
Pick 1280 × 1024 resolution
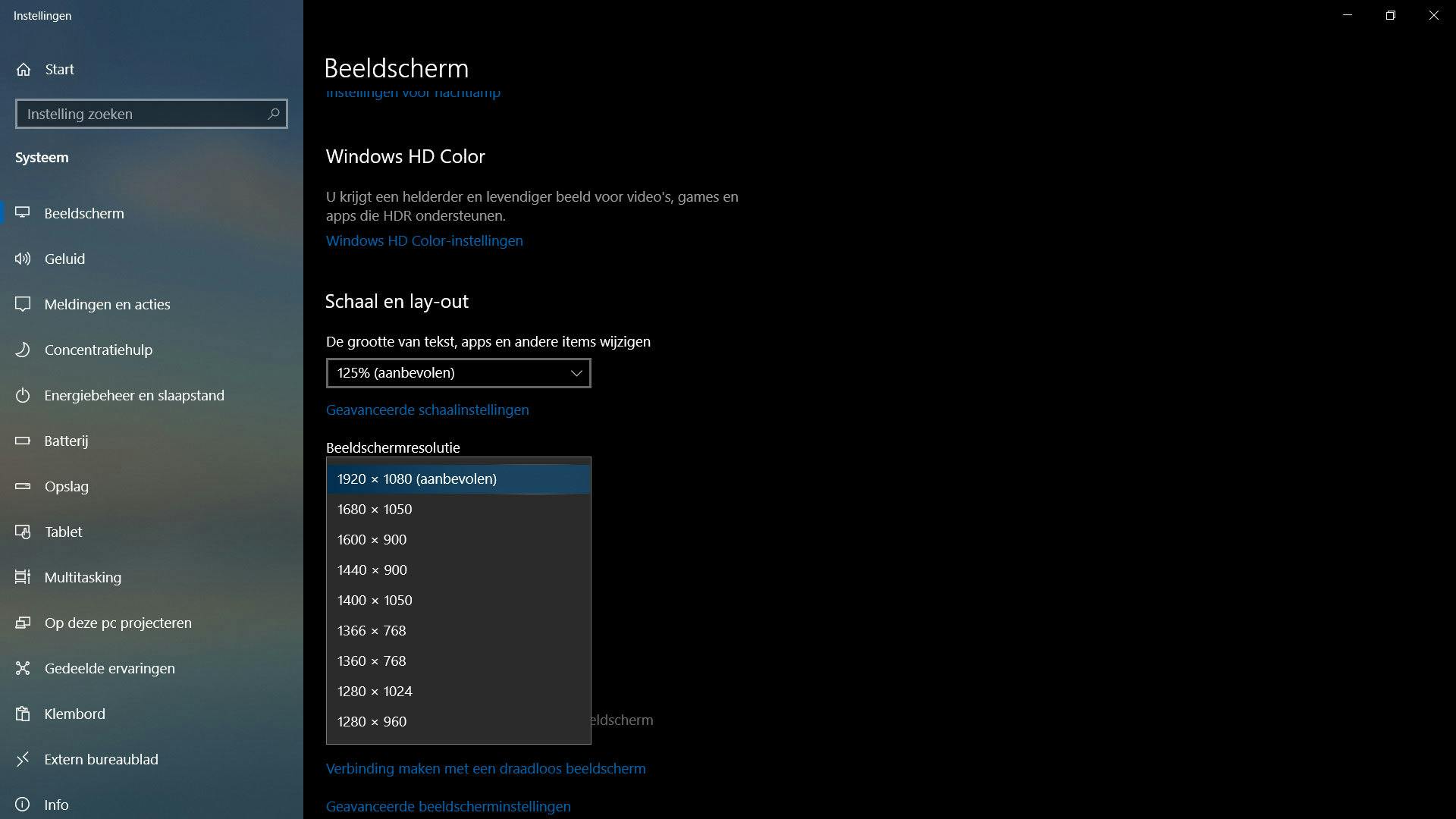pos(375,692)
